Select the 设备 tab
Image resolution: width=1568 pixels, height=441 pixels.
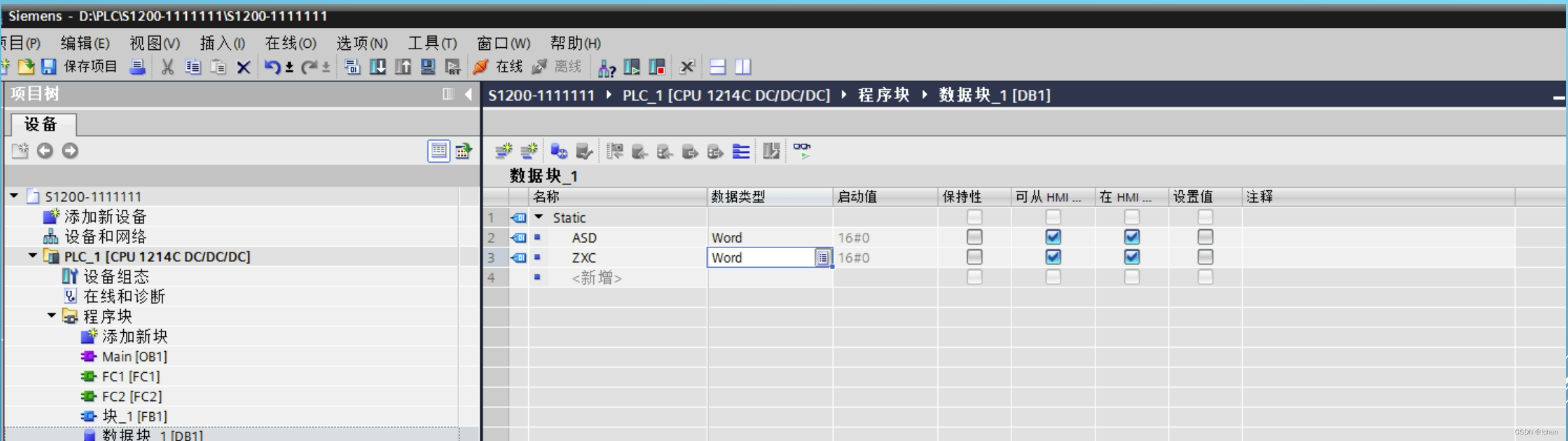coord(43,124)
